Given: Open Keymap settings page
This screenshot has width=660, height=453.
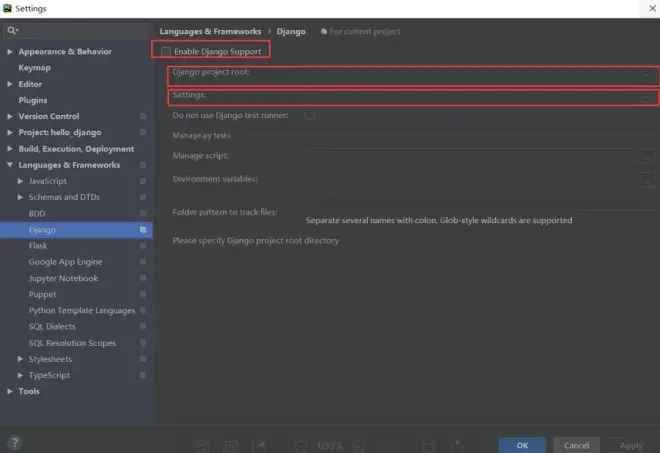Looking at the screenshot, I should (35, 68).
